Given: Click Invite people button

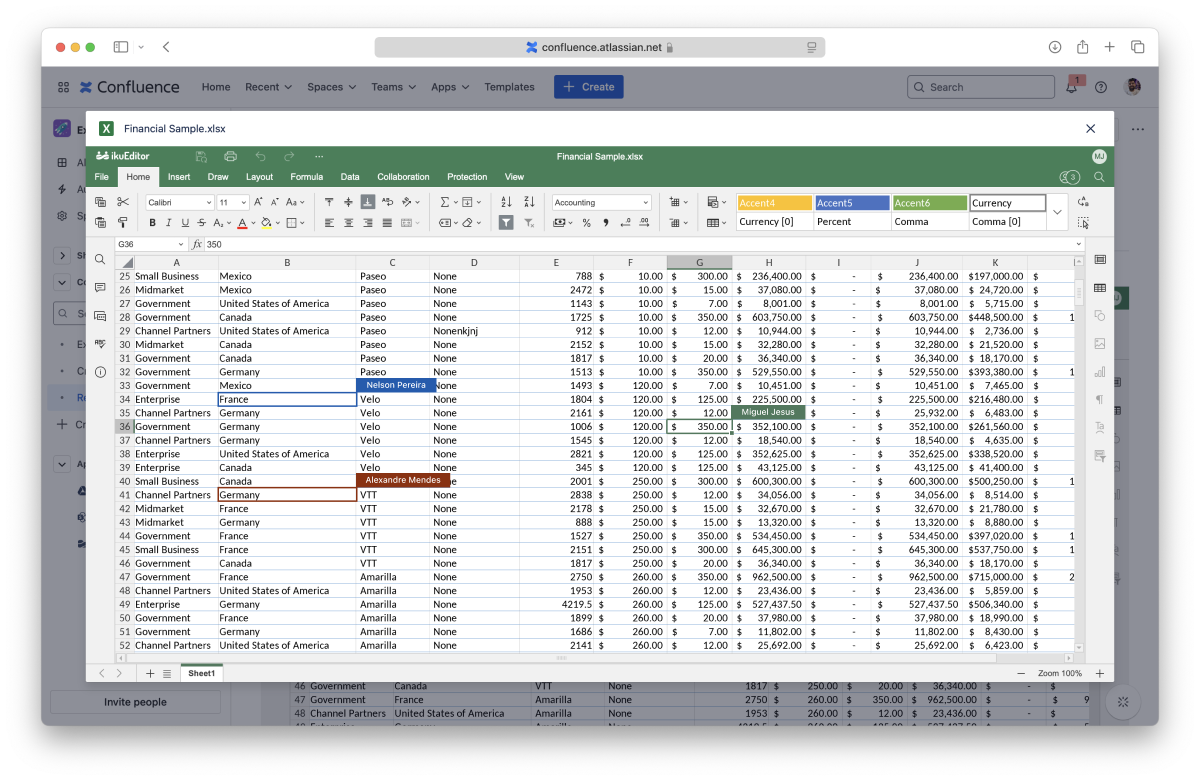Looking at the screenshot, I should (x=136, y=702).
